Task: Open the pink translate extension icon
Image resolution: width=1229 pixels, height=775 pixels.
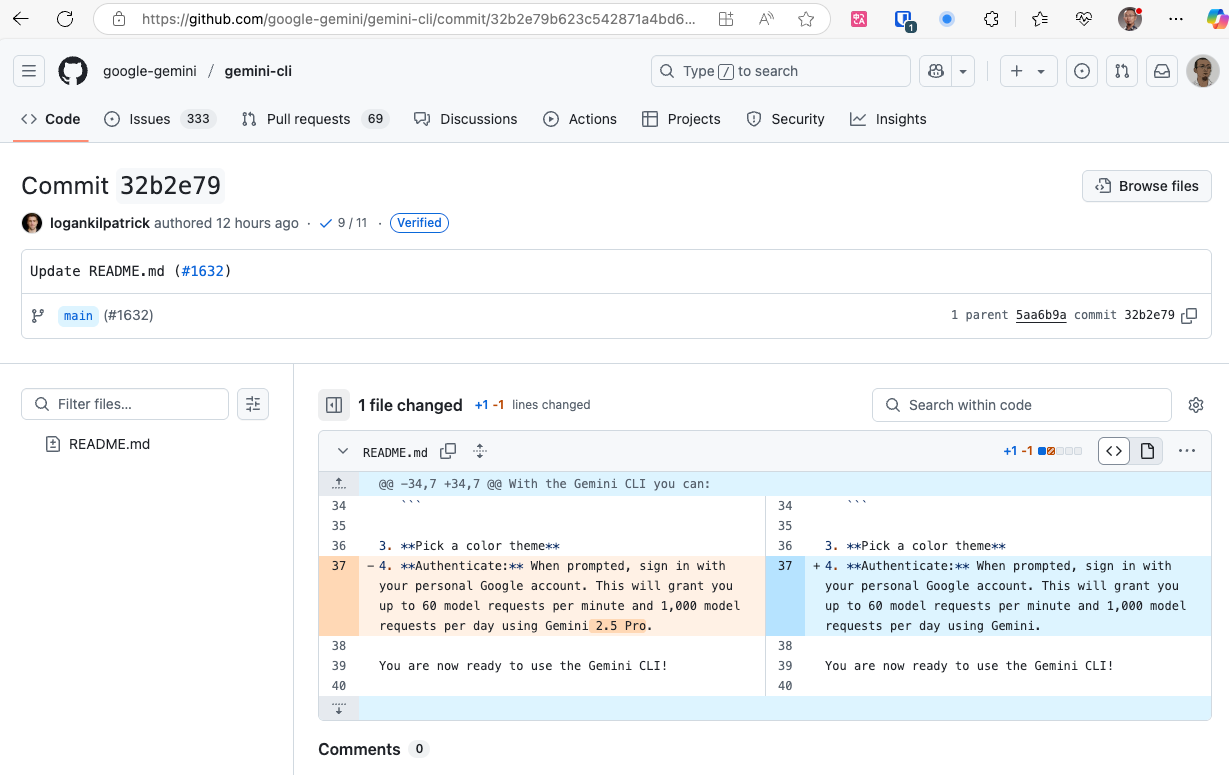Action: coord(859,19)
